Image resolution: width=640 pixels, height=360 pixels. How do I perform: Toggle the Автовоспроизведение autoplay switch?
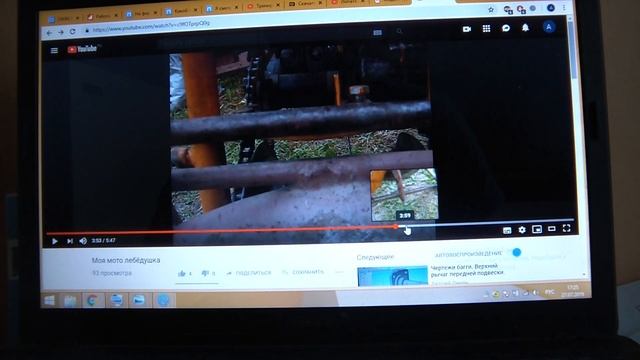(x=516, y=252)
